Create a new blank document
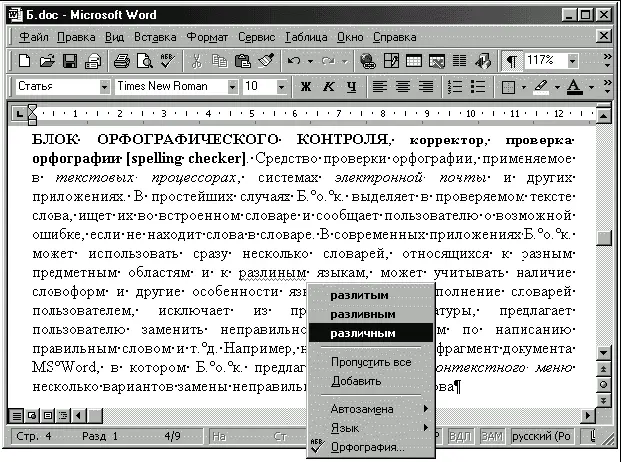Screen dimensions: 621x462 [24, 61]
